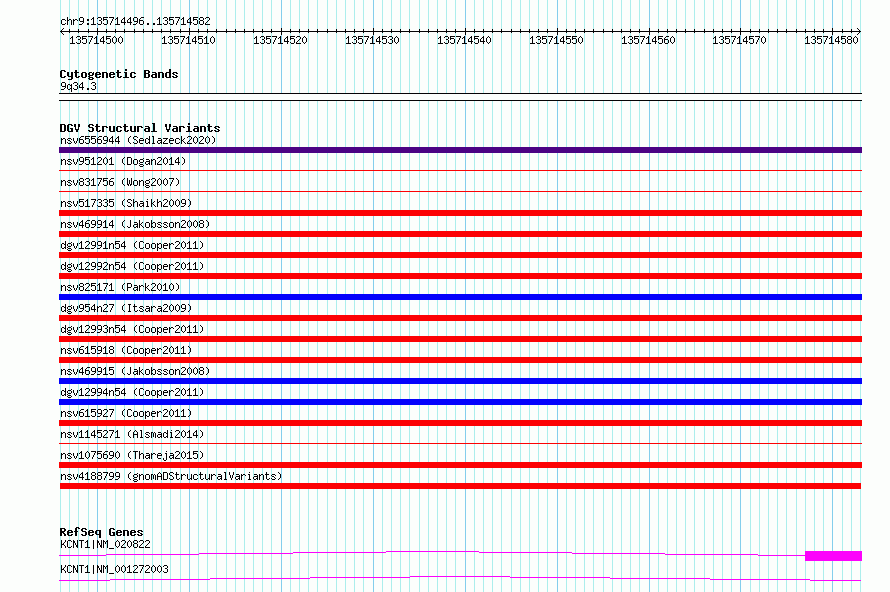The image size is (890, 592).
Task: Open variant nsv469914 (Jakobsson2008)
Action: pos(135,224)
